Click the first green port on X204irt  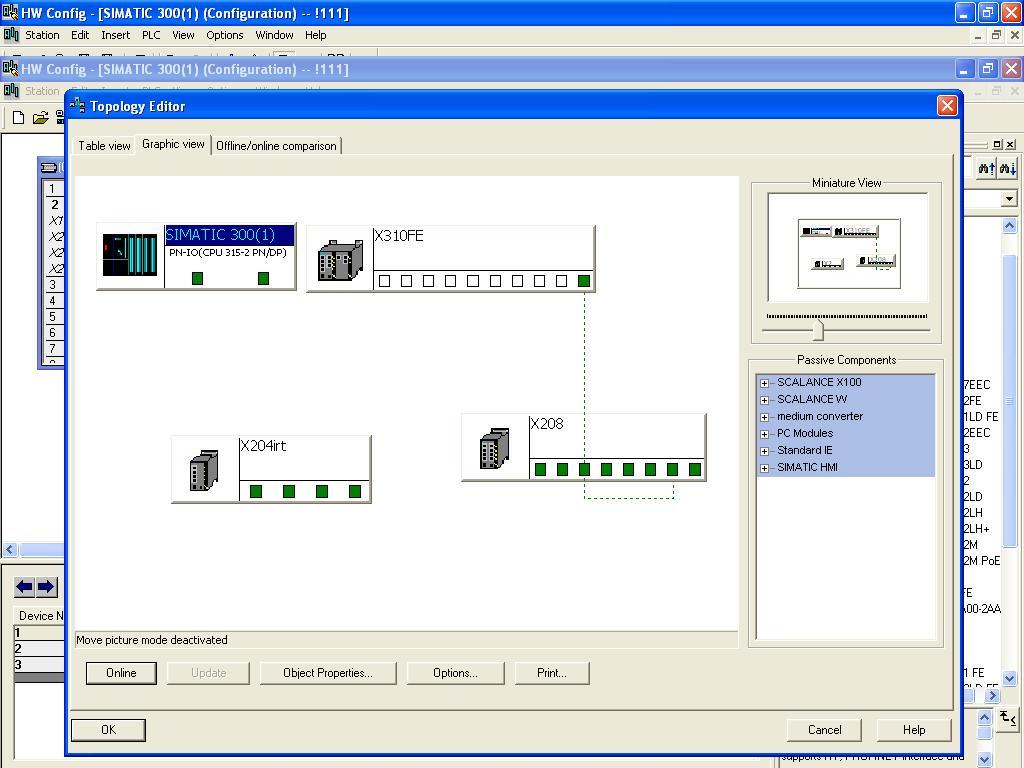pos(256,491)
